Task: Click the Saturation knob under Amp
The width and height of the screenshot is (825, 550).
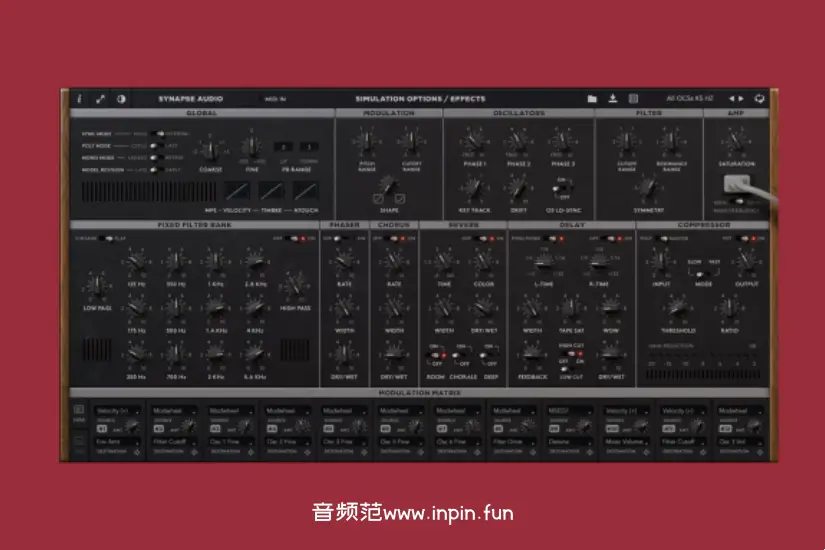Action: (736, 142)
